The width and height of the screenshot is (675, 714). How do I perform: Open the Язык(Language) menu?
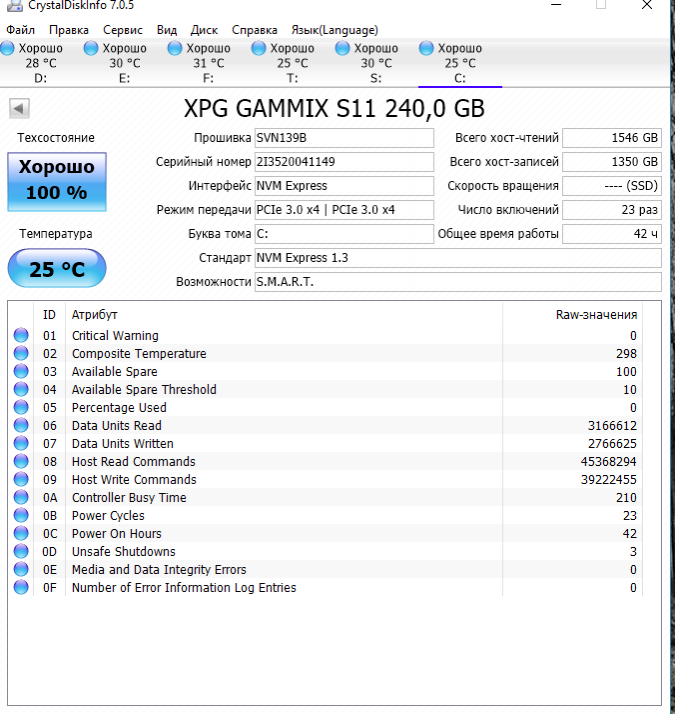334,30
